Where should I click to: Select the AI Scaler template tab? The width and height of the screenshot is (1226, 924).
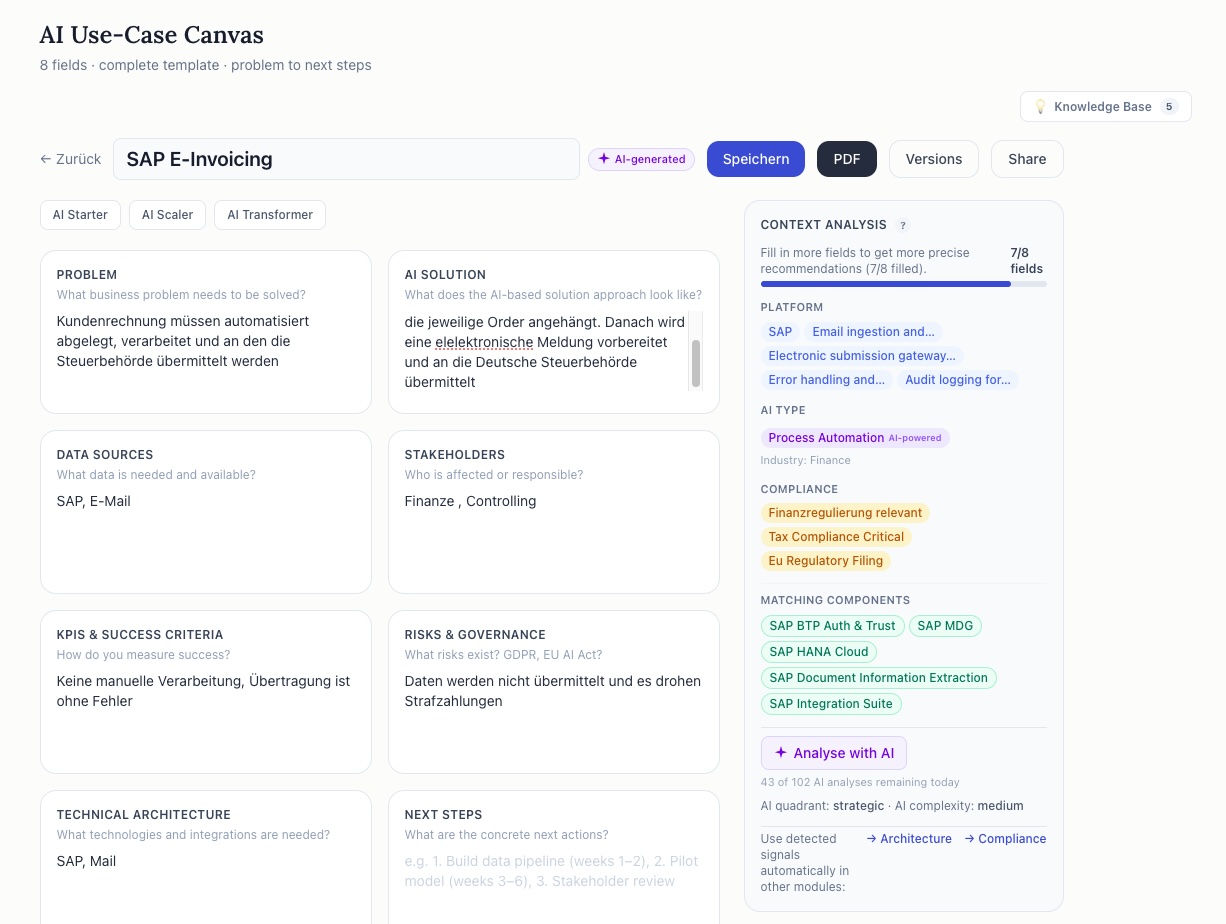pyautogui.click(x=168, y=215)
